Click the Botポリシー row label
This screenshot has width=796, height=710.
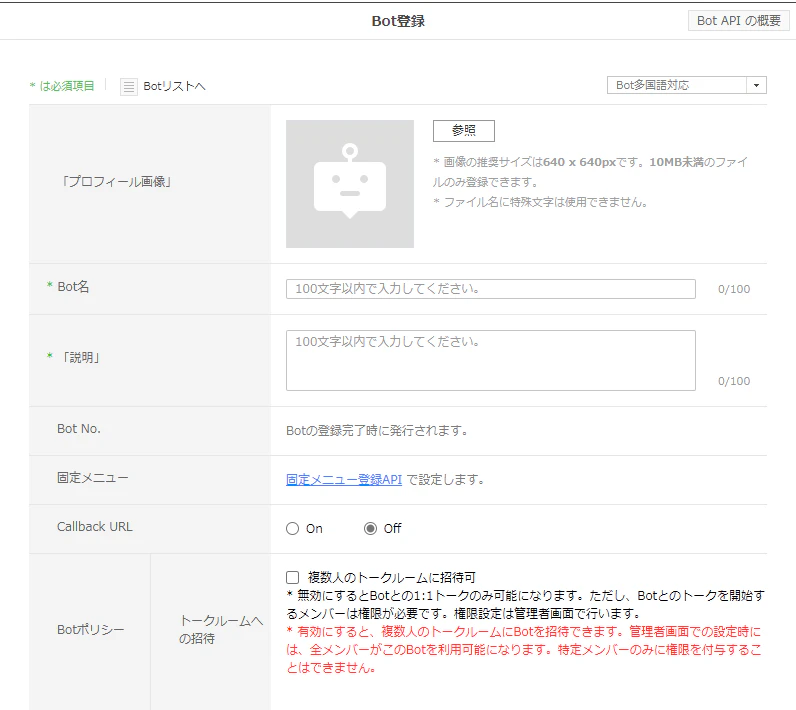click(90, 630)
